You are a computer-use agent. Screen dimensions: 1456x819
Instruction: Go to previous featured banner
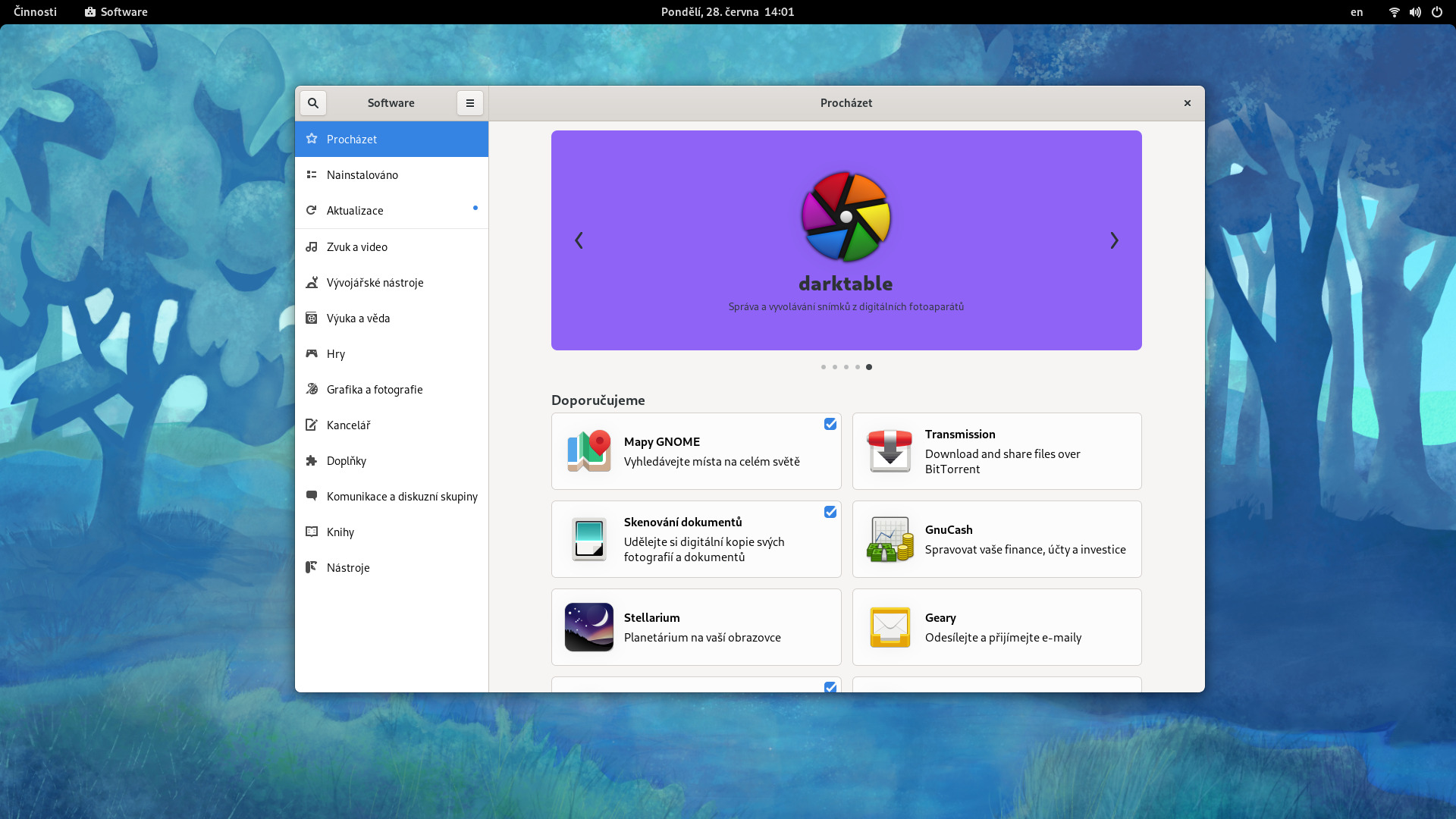579,240
